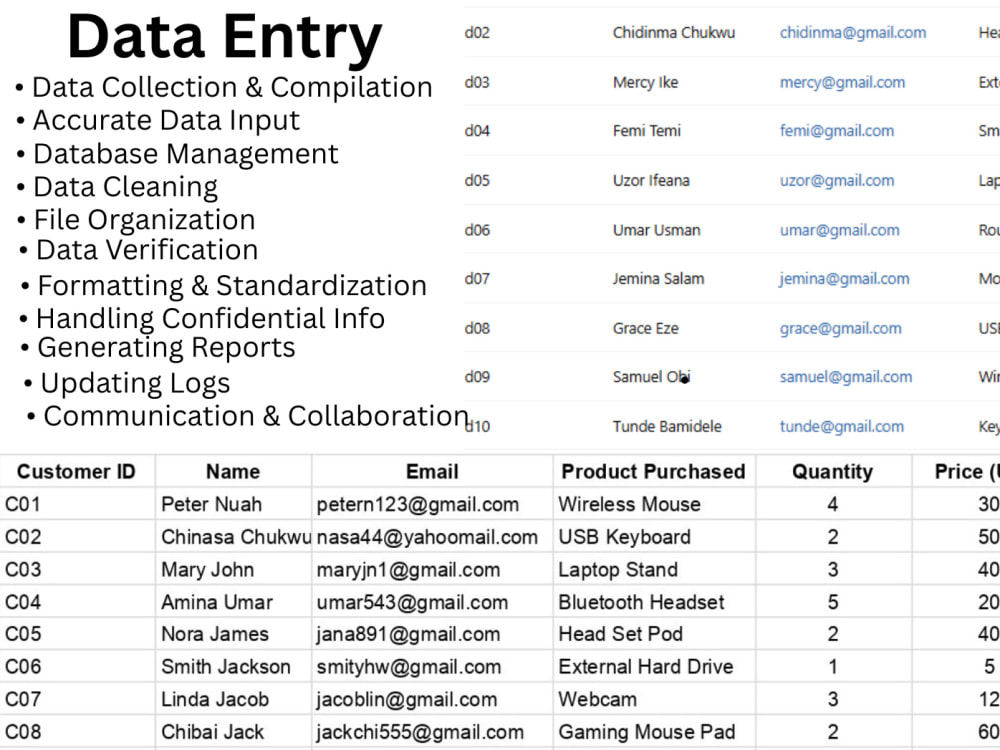1000x750 pixels.
Task: Select the Amina Umar name cell
Action: point(233,602)
